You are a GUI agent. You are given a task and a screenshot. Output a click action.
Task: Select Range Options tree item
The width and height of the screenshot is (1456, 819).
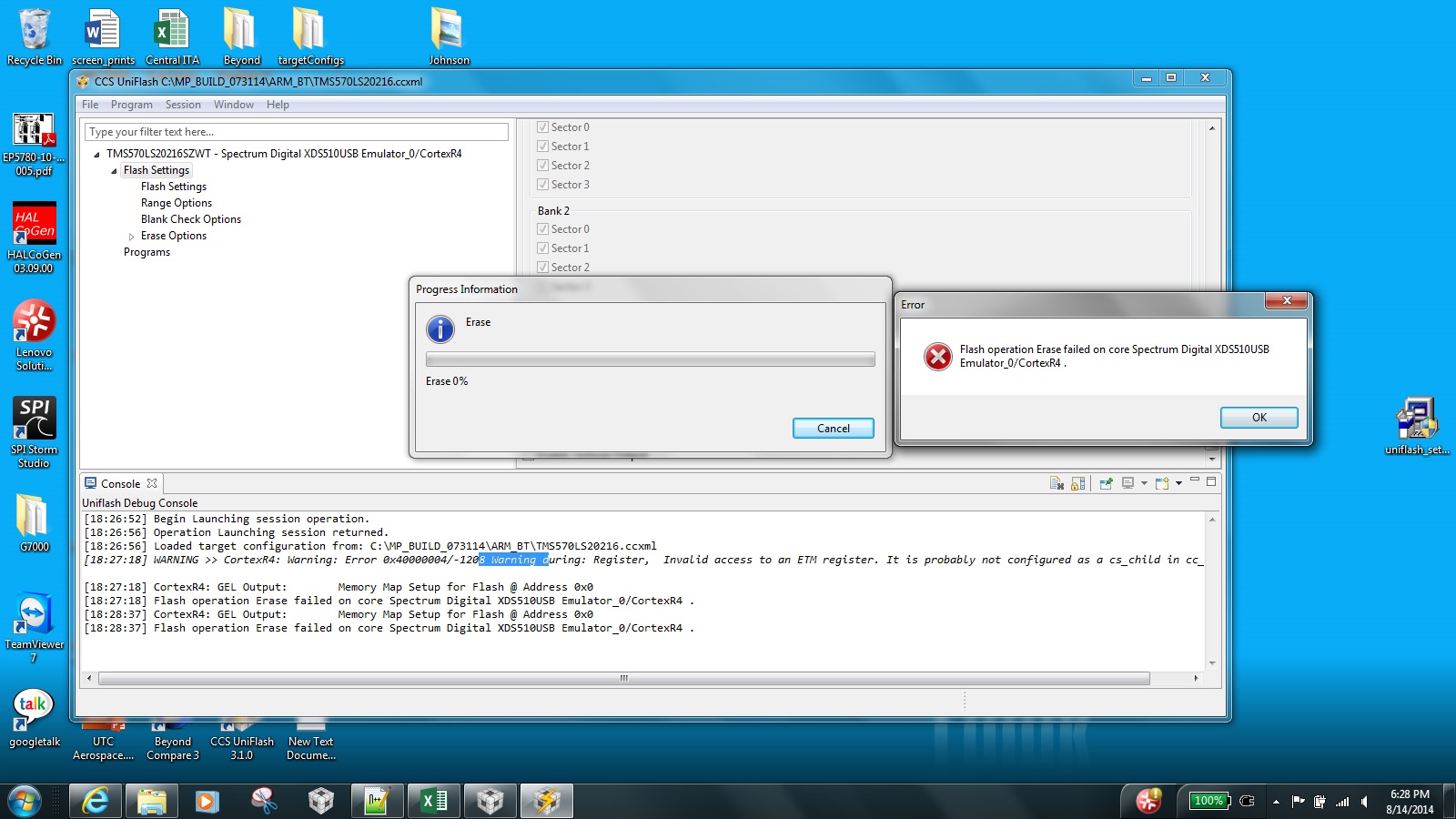177,203
